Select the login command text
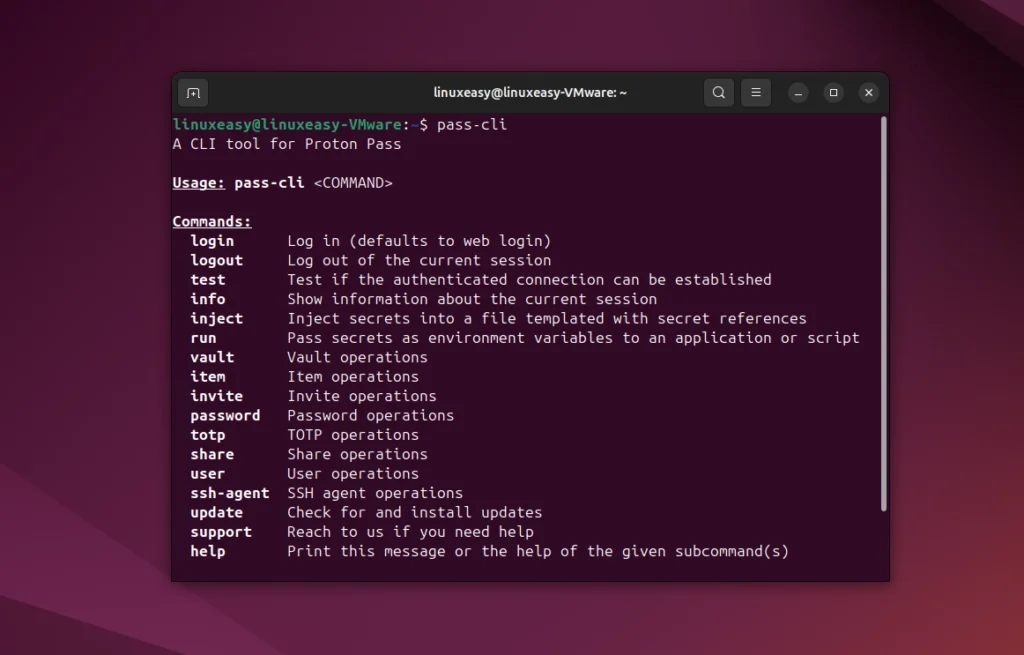The image size is (1024, 655). (x=212, y=240)
